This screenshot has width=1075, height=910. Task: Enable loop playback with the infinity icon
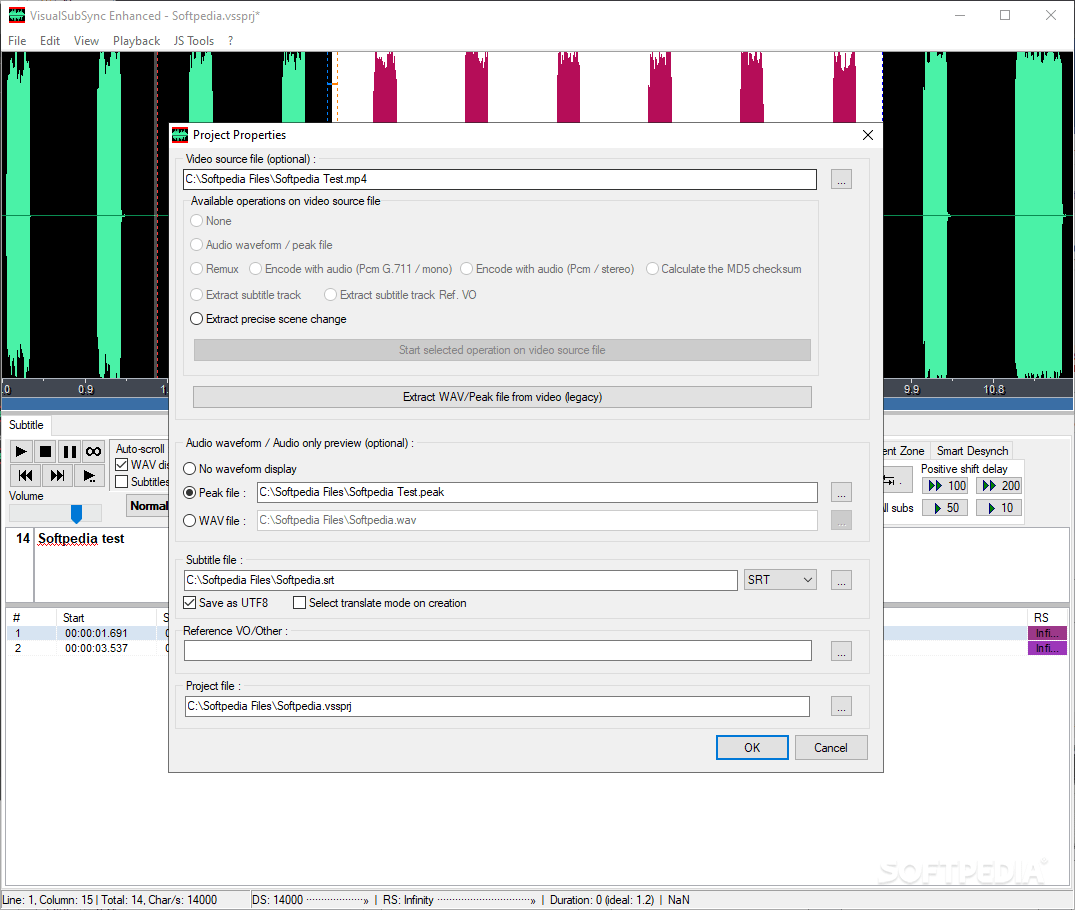click(x=92, y=451)
